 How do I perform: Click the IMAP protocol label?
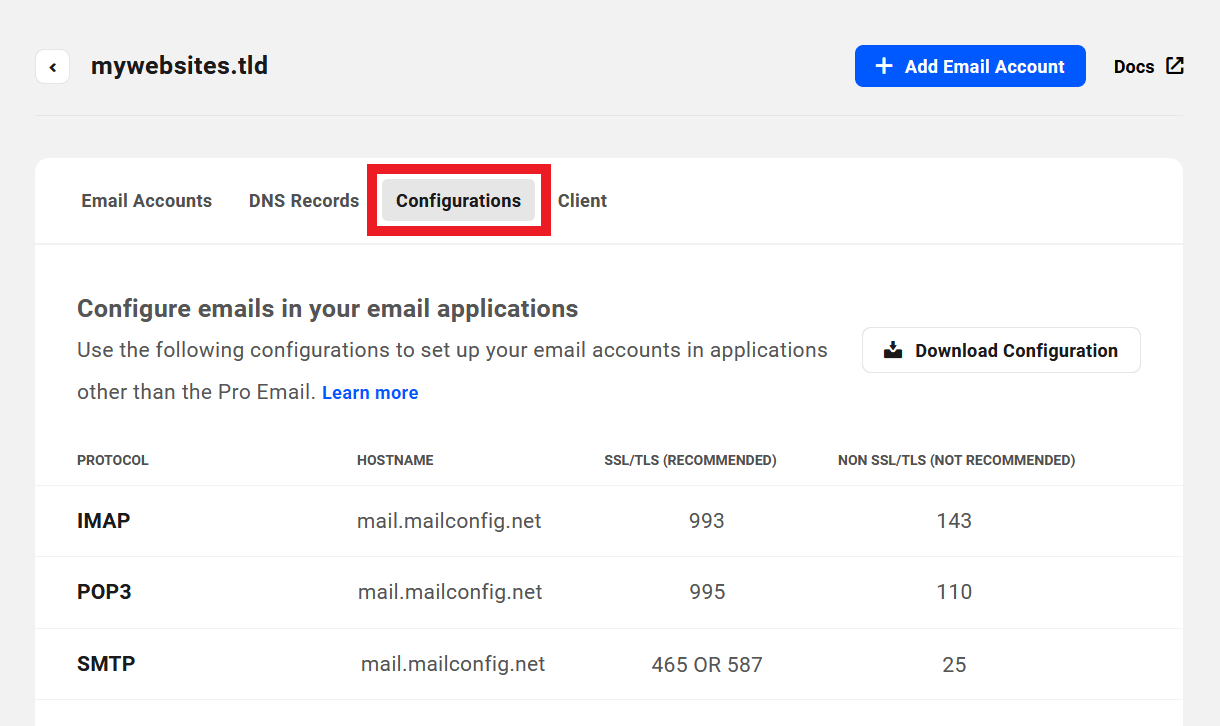[104, 521]
